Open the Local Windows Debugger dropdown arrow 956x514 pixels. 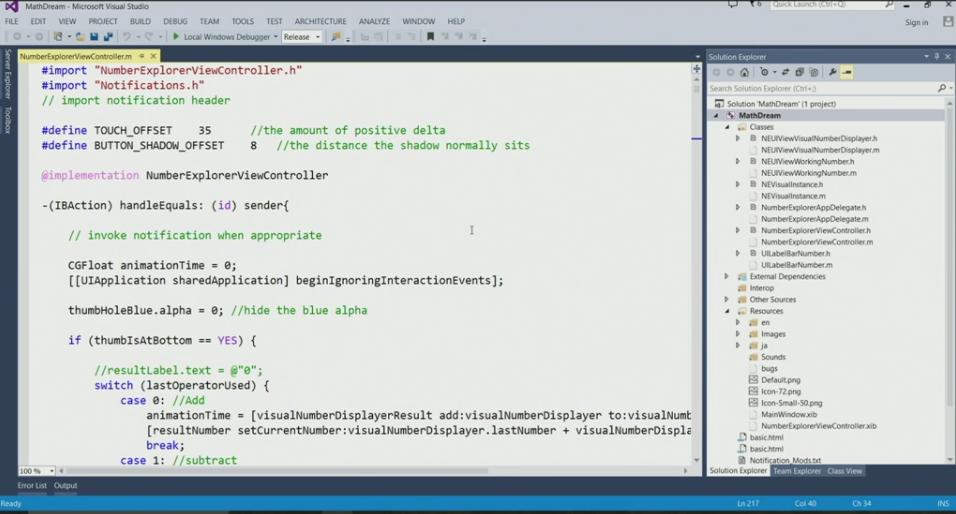tap(276, 37)
